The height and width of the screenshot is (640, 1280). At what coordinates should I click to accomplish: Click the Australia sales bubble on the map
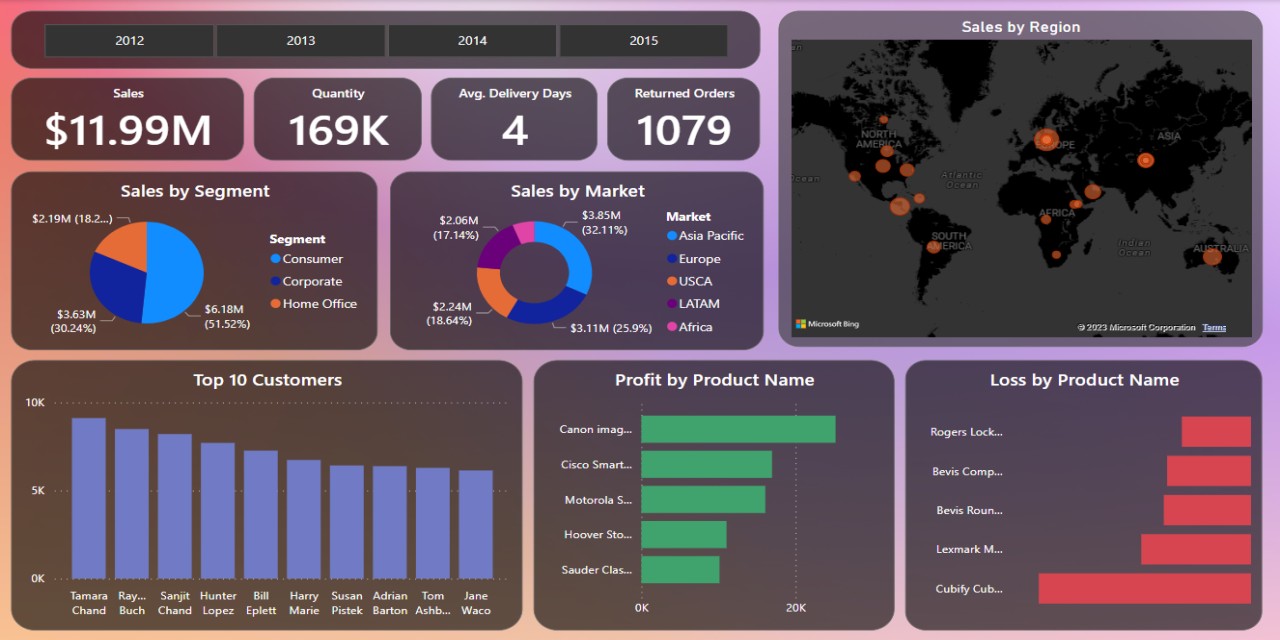tap(1213, 257)
